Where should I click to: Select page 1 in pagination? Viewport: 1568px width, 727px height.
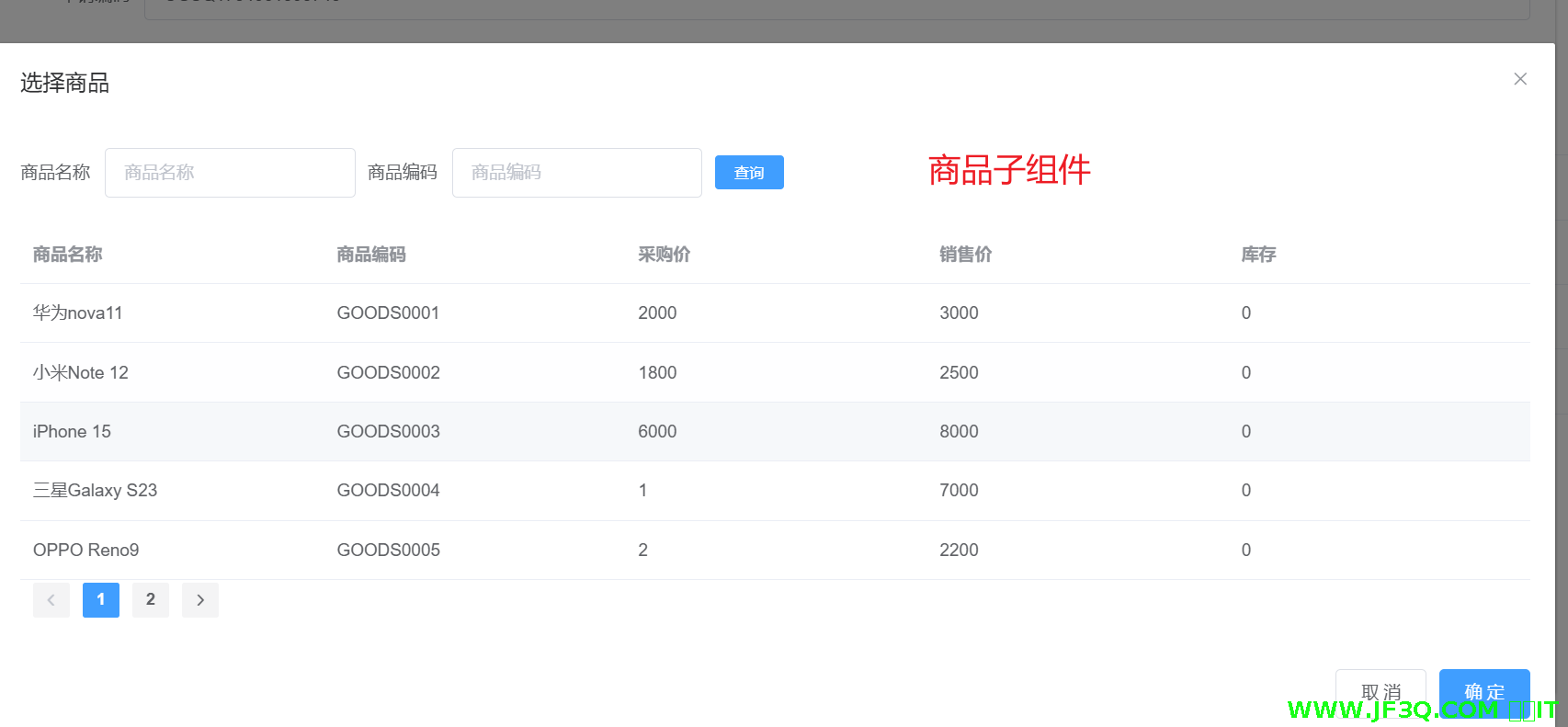click(x=101, y=600)
